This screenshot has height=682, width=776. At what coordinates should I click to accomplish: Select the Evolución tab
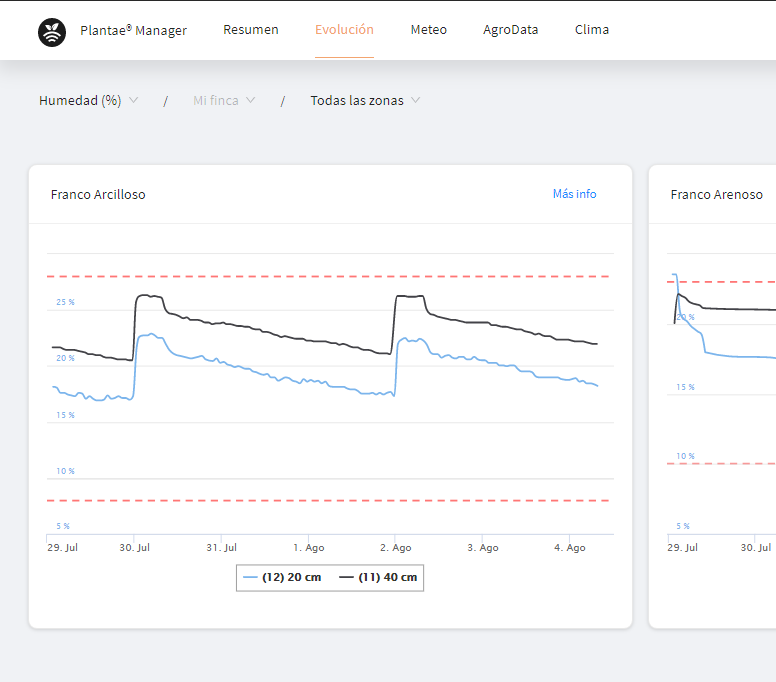(x=344, y=30)
